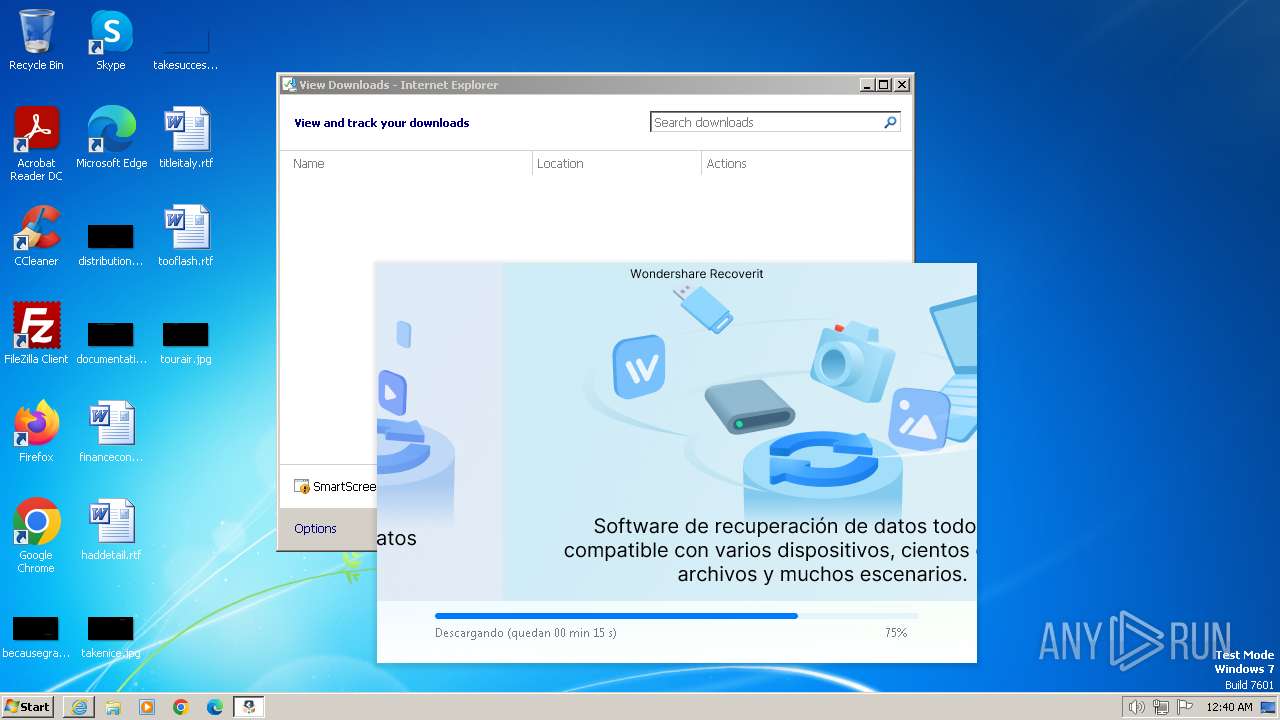Open the takenice.jpg image file
Image resolution: width=1280 pixels, height=720 pixels.
coord(111,636)
